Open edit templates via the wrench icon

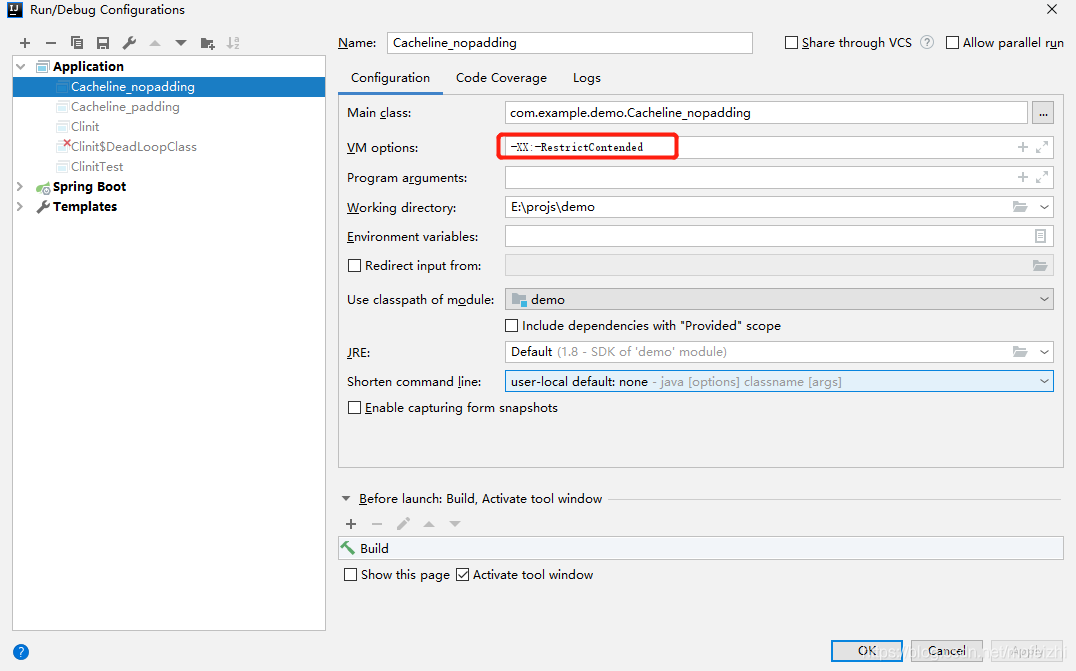point(129,43)
